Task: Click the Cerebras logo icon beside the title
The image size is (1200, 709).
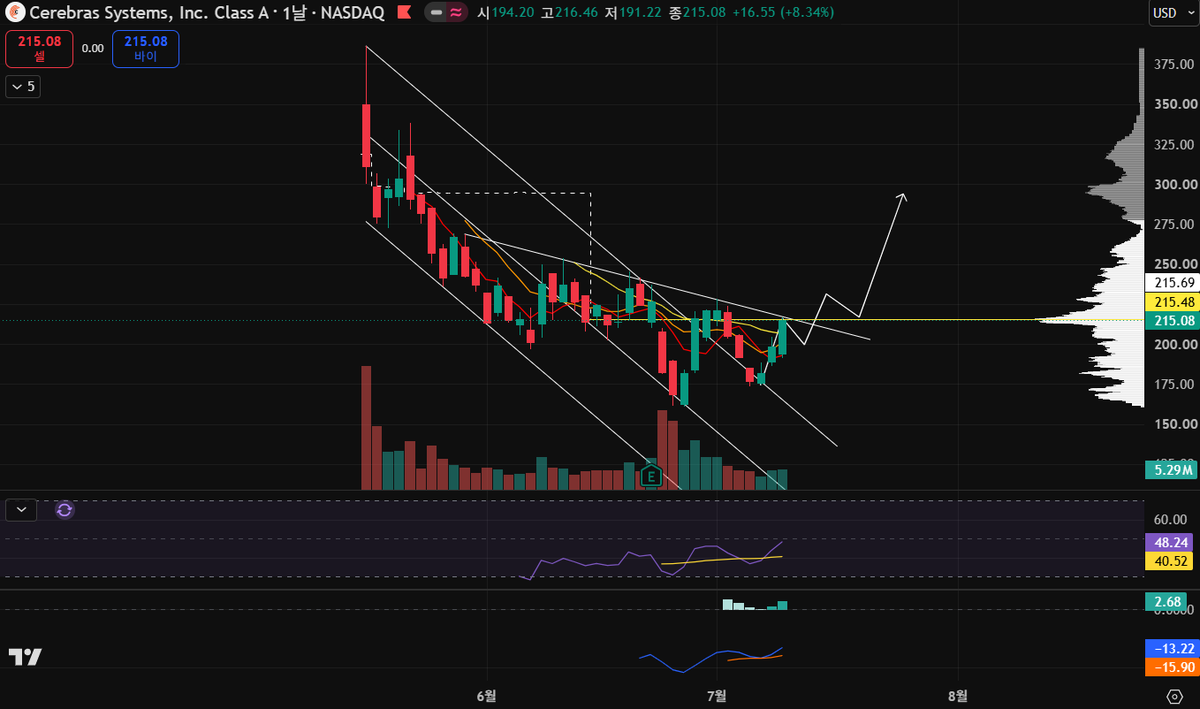Action: 15,13
